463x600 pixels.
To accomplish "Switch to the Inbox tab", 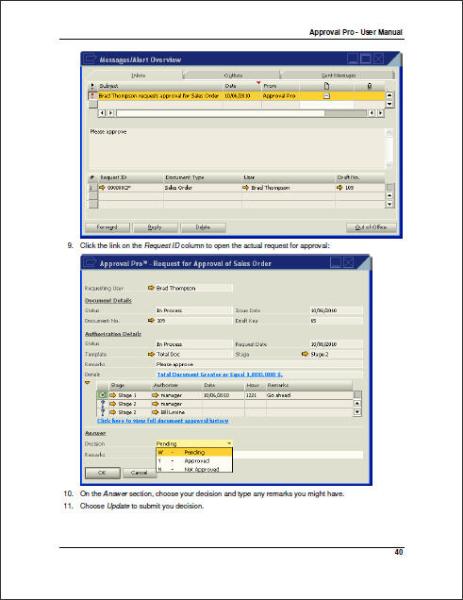I will 138,75.
